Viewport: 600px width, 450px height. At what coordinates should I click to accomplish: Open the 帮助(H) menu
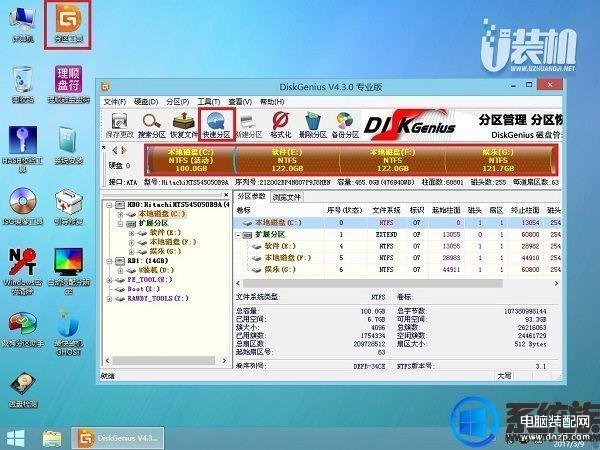272,102
